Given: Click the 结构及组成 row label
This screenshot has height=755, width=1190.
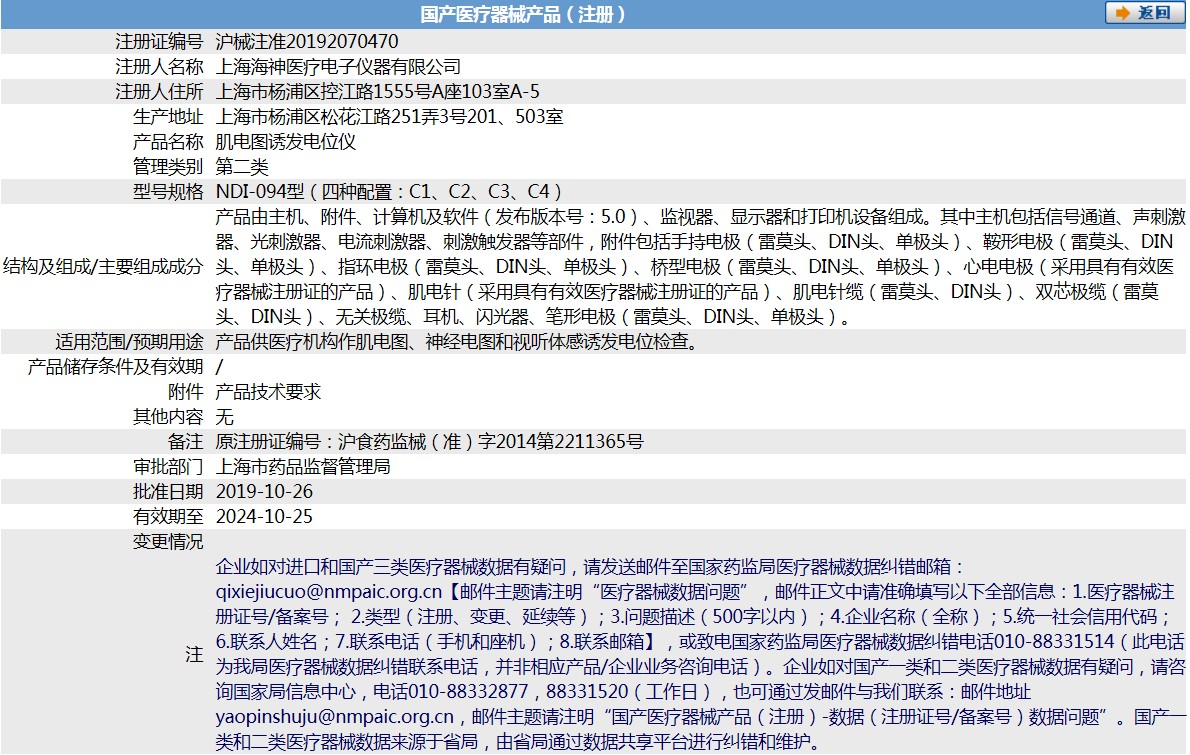Looking at the screenshot, I should [x=103, y=266].
